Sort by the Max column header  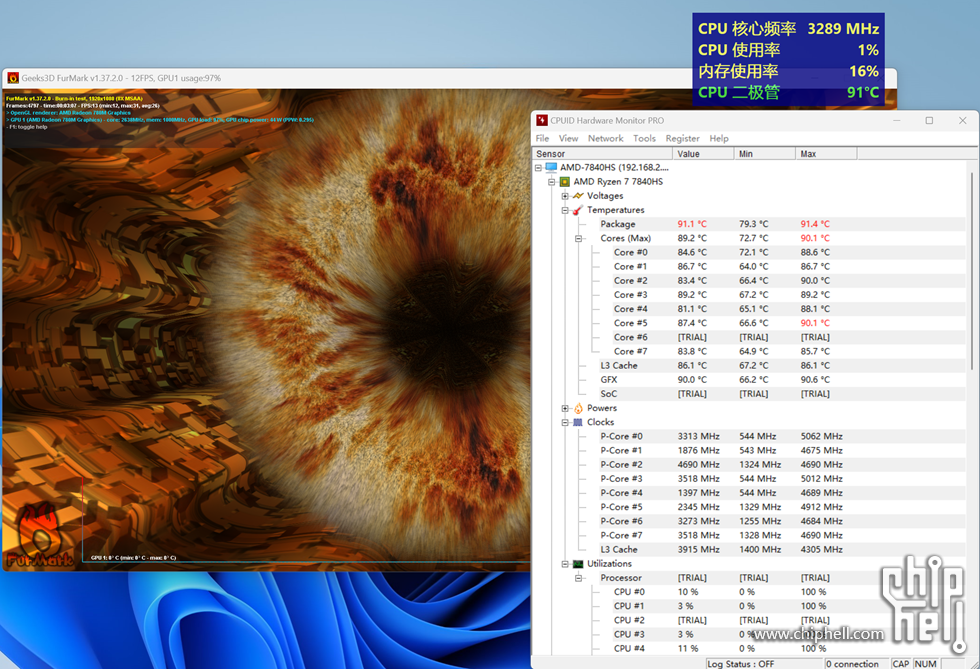click(826, 154)
